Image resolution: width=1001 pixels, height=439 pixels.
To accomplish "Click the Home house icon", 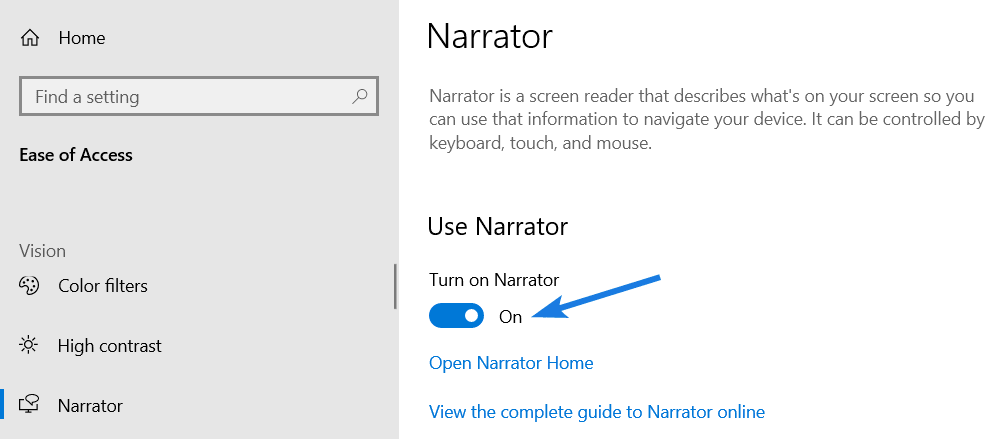I will (29, 38).
